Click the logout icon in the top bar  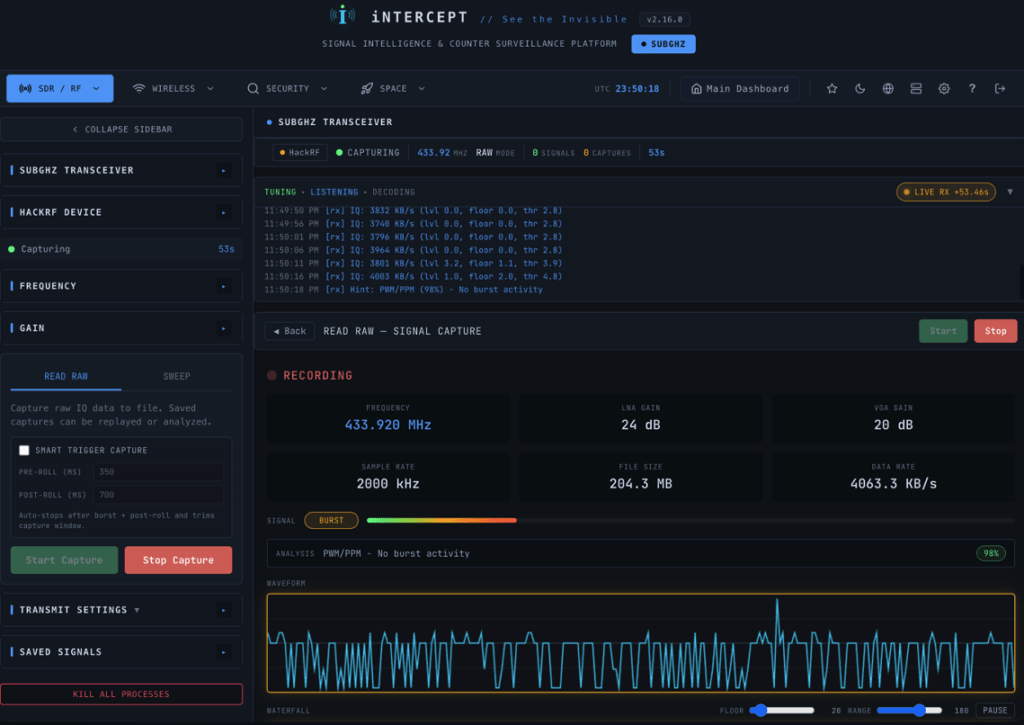tap(999, 88)
